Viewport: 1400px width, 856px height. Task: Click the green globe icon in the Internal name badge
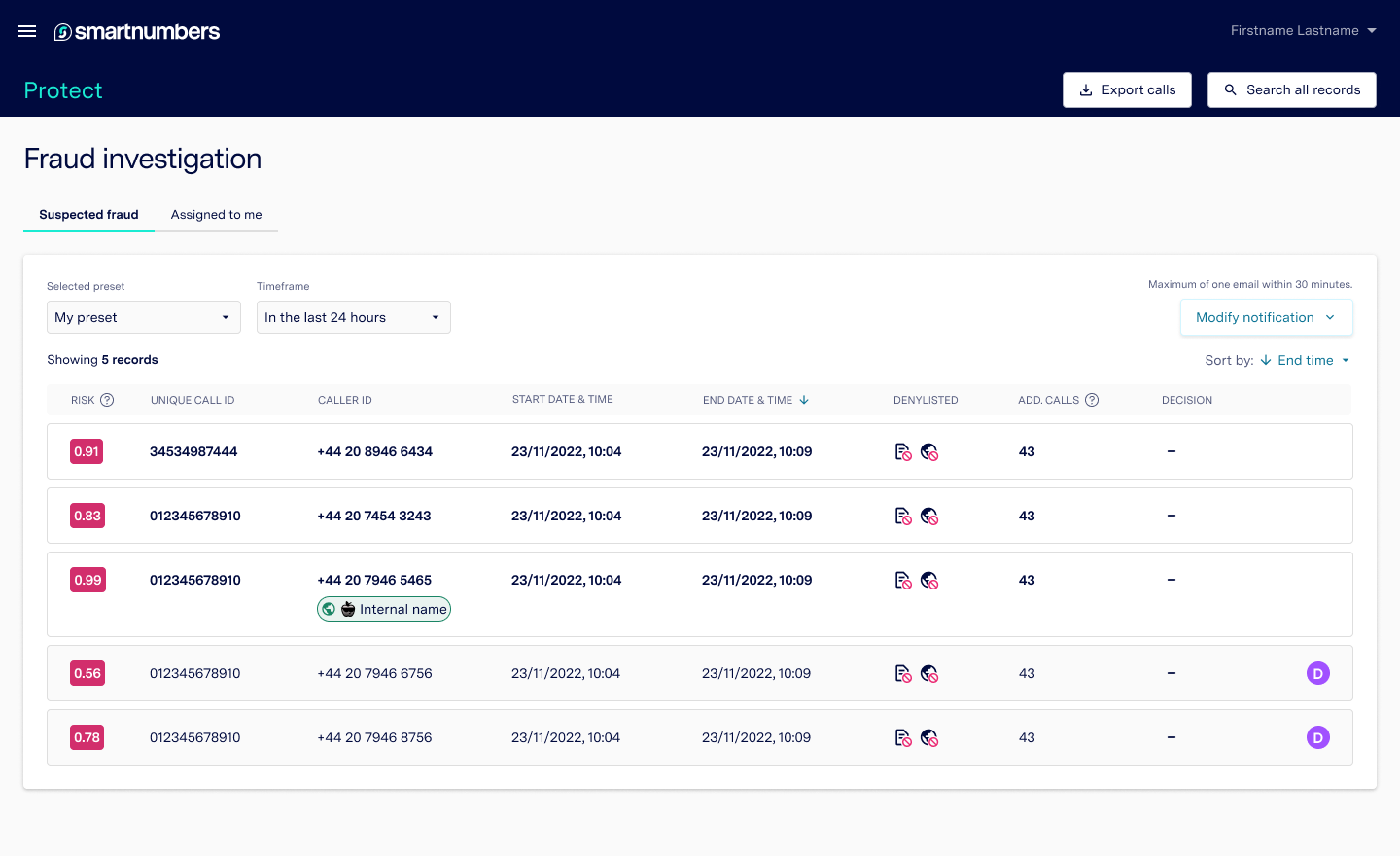[328, 609]
